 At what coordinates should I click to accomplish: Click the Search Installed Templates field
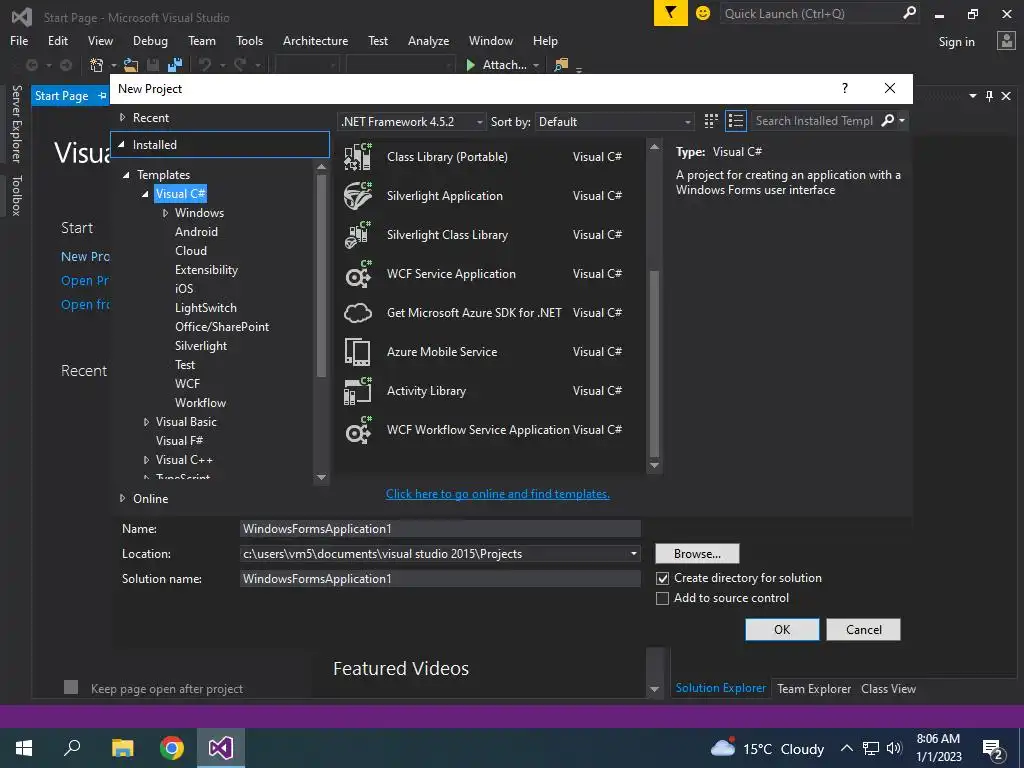pos(814,121)
